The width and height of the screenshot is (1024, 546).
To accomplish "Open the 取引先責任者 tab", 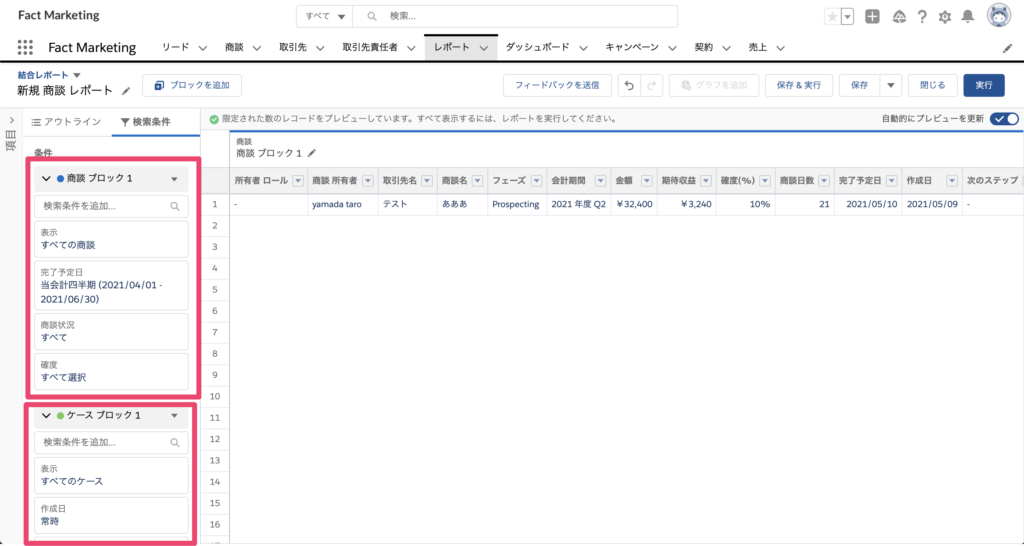I will coord(370,47).
